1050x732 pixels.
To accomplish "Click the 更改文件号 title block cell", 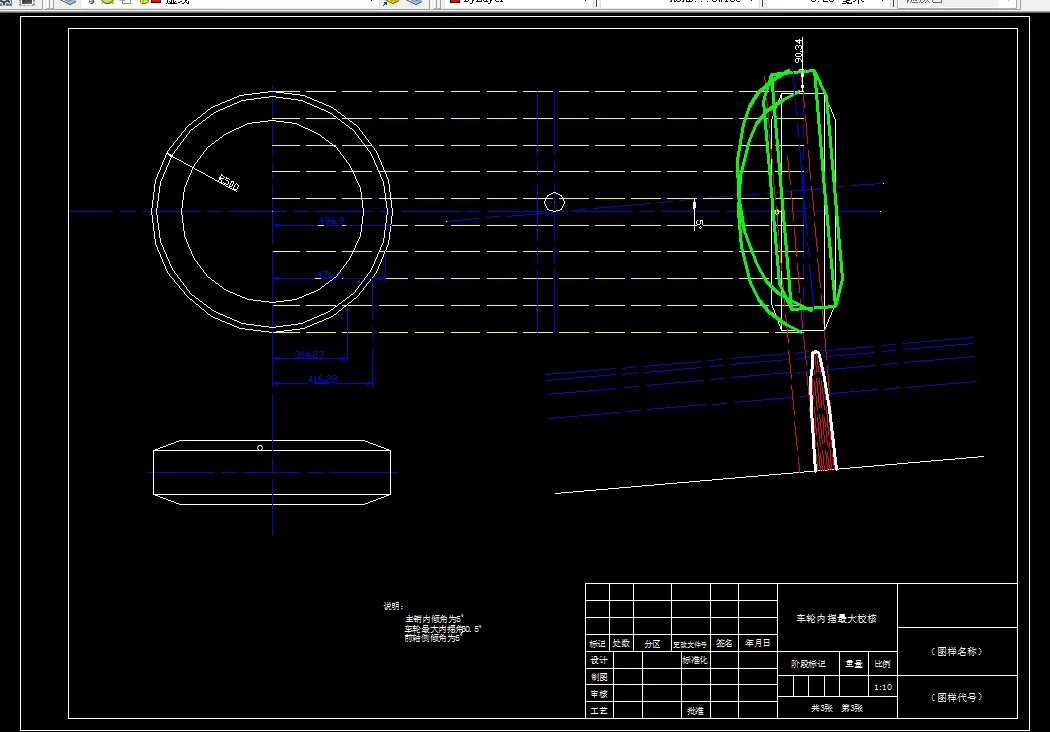I will pyautogui.click(x=690, y=644).
